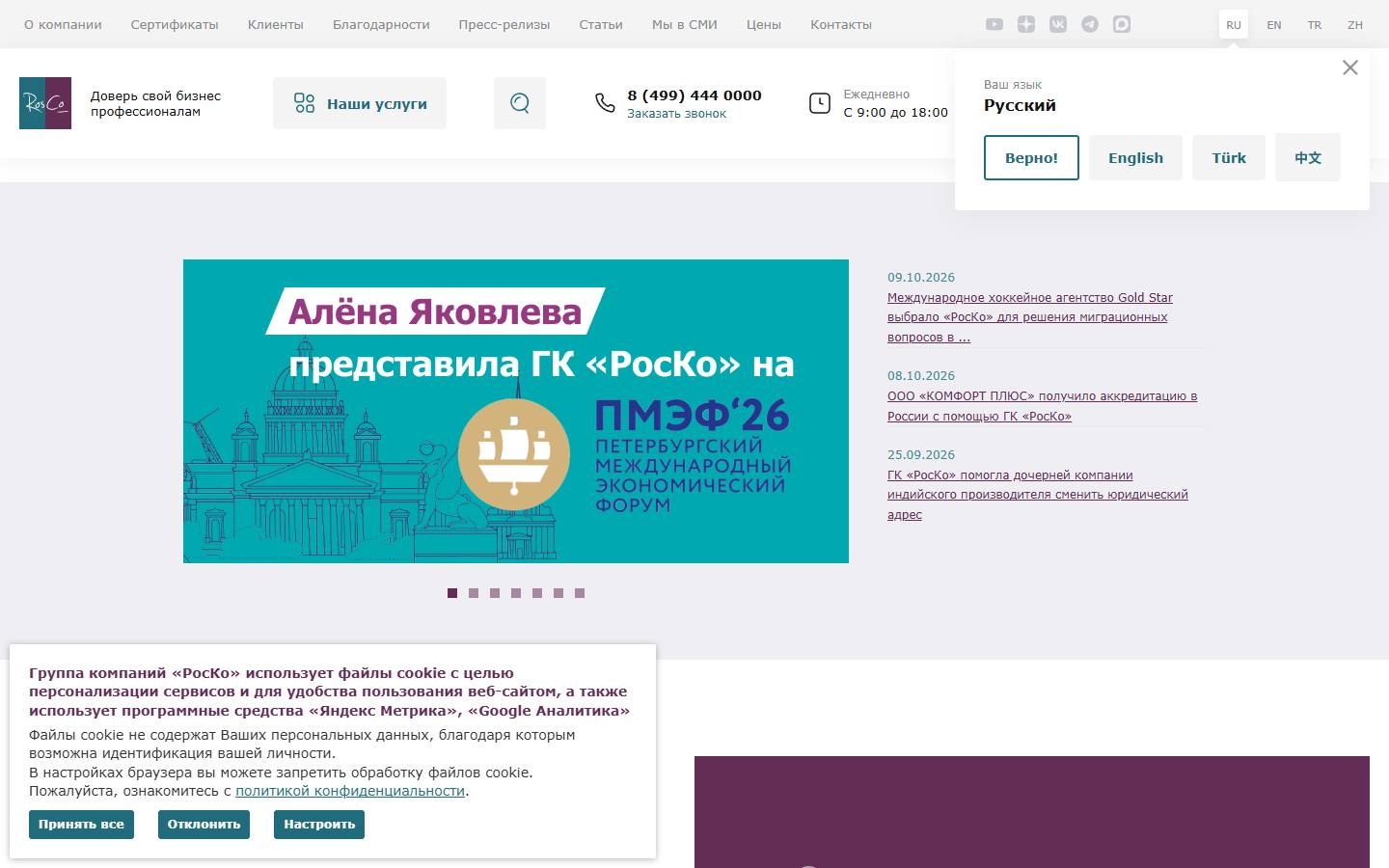Open the КОМФОРТ ПЛЮС accreditation news

click(x=1042, y=406)
